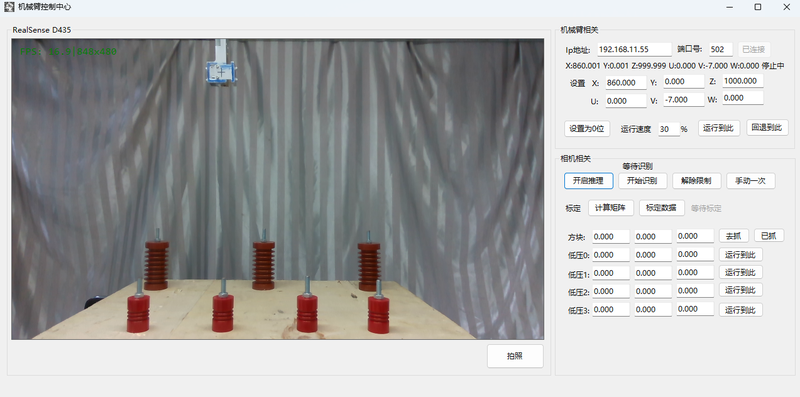Click the top 运行到此 button beside speed

pos(718,128)
